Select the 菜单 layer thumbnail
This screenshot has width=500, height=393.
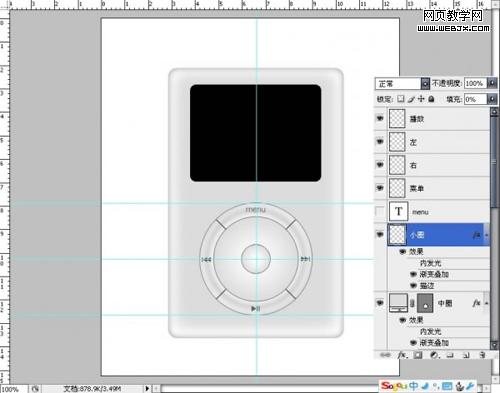(x=397, y=188)
